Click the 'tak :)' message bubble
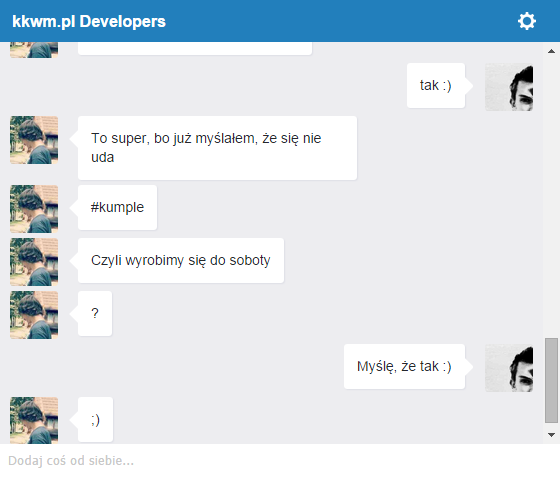 coord(436,85)
